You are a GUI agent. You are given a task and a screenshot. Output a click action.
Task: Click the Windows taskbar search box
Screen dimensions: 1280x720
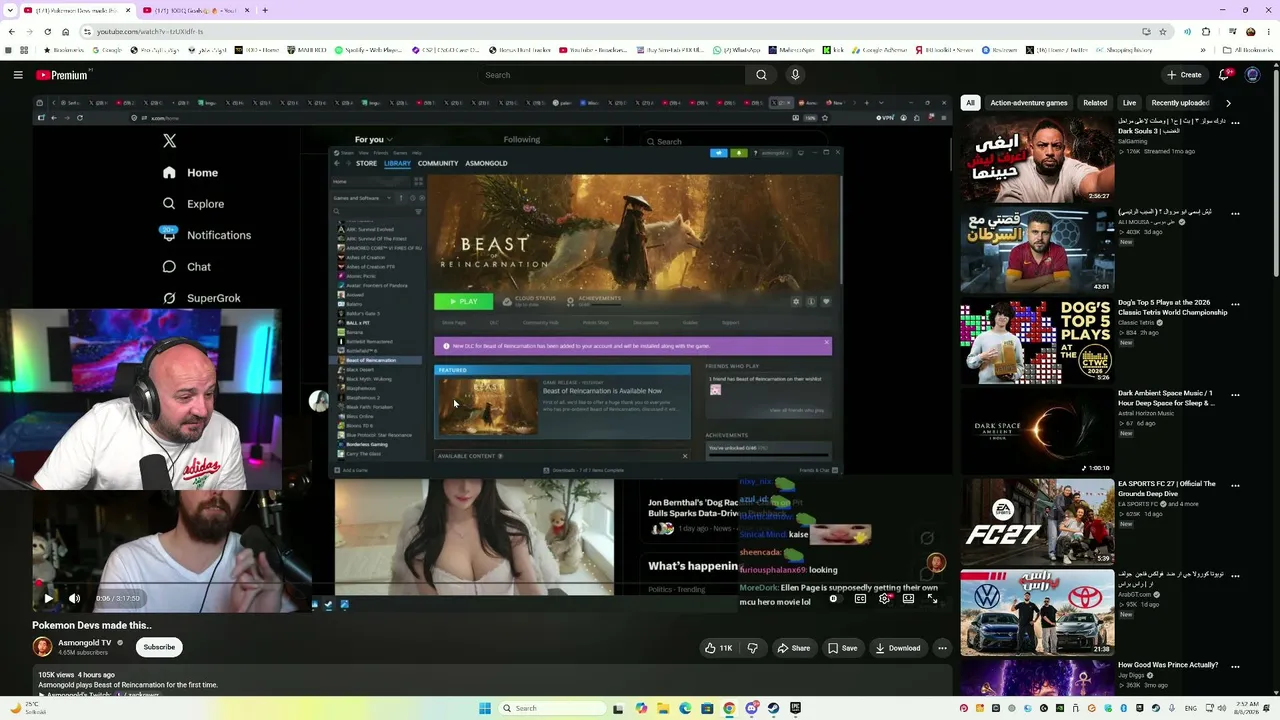click(x=553, y=708)
